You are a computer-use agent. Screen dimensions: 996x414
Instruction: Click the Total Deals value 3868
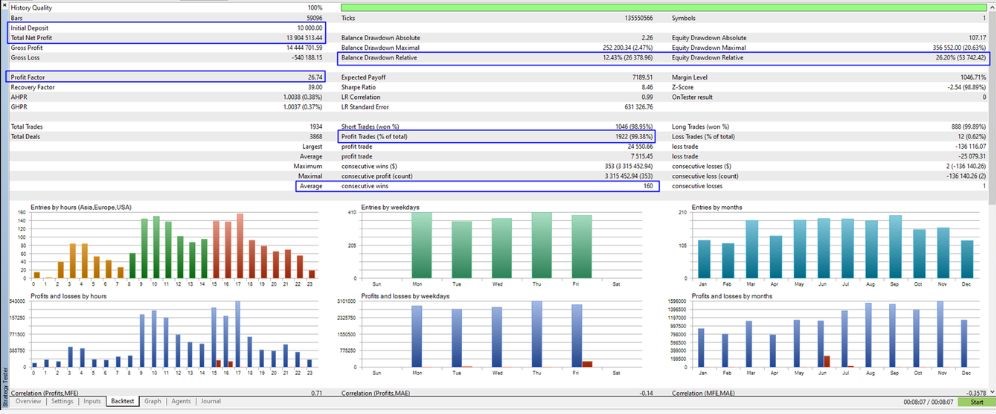316,137
